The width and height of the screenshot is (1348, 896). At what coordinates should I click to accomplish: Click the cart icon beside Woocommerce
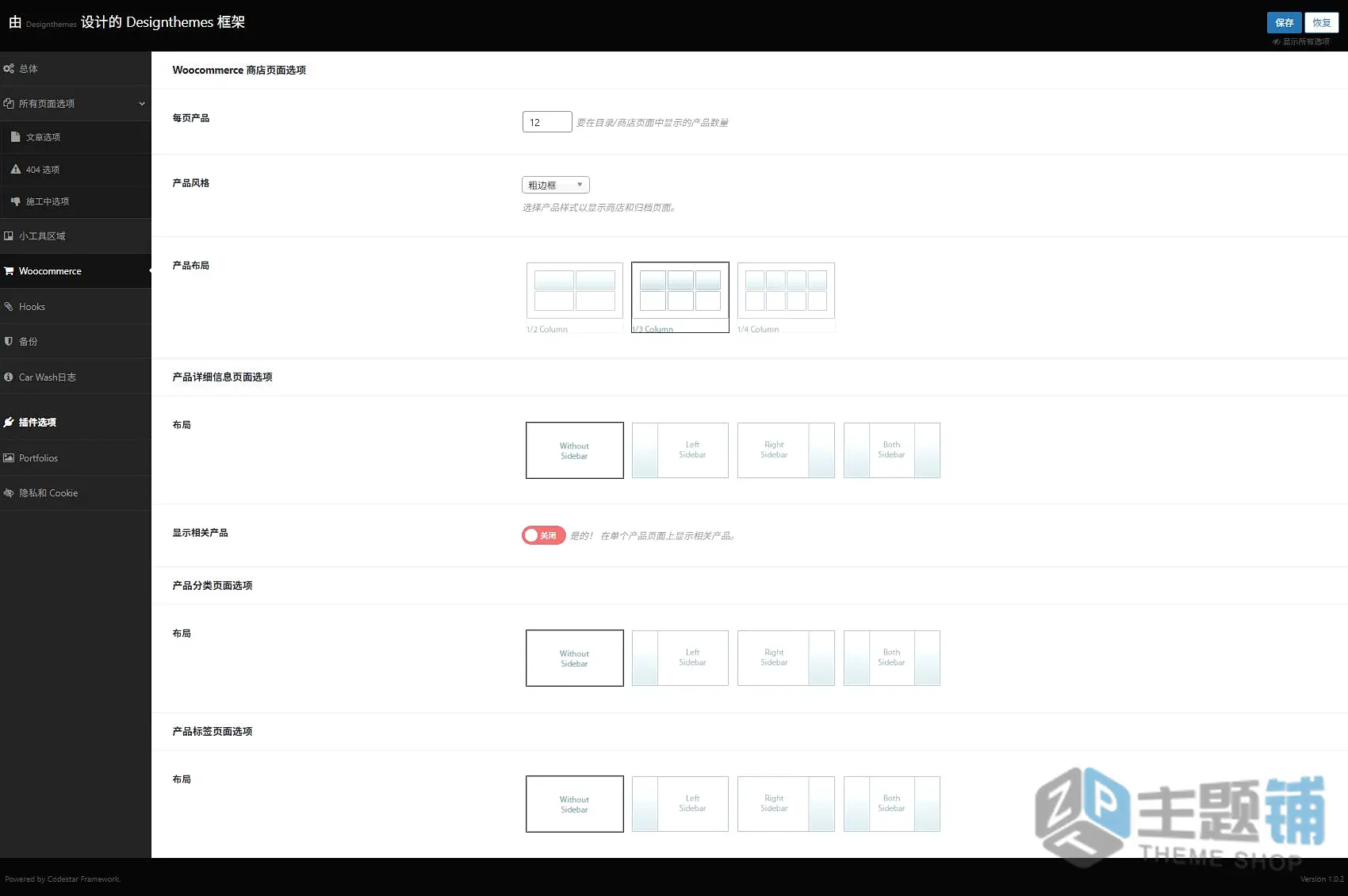[x=9, y=271]
